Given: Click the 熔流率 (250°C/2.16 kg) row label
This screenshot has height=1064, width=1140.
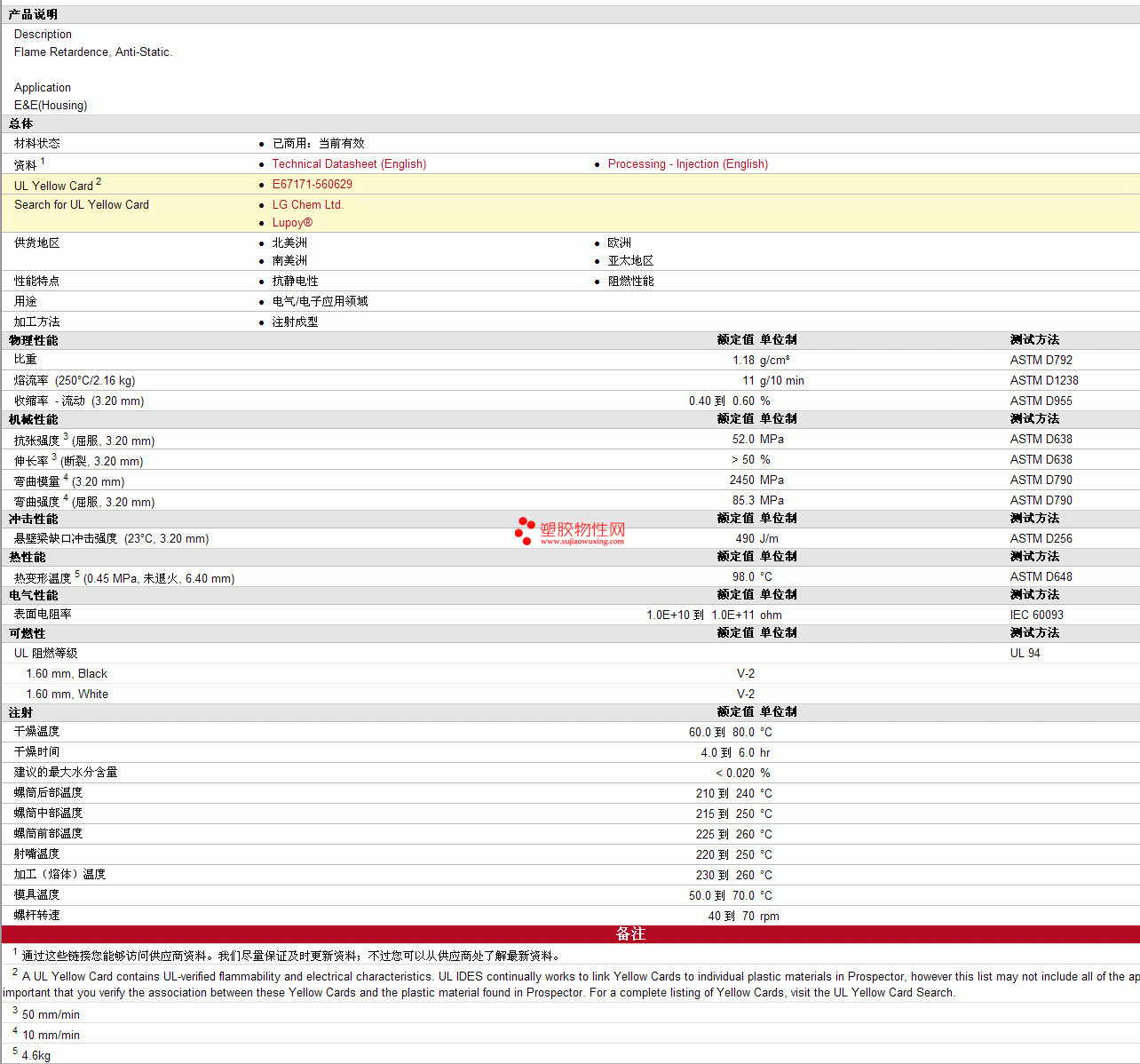Looking at the screenshot, I should (75, 381).
